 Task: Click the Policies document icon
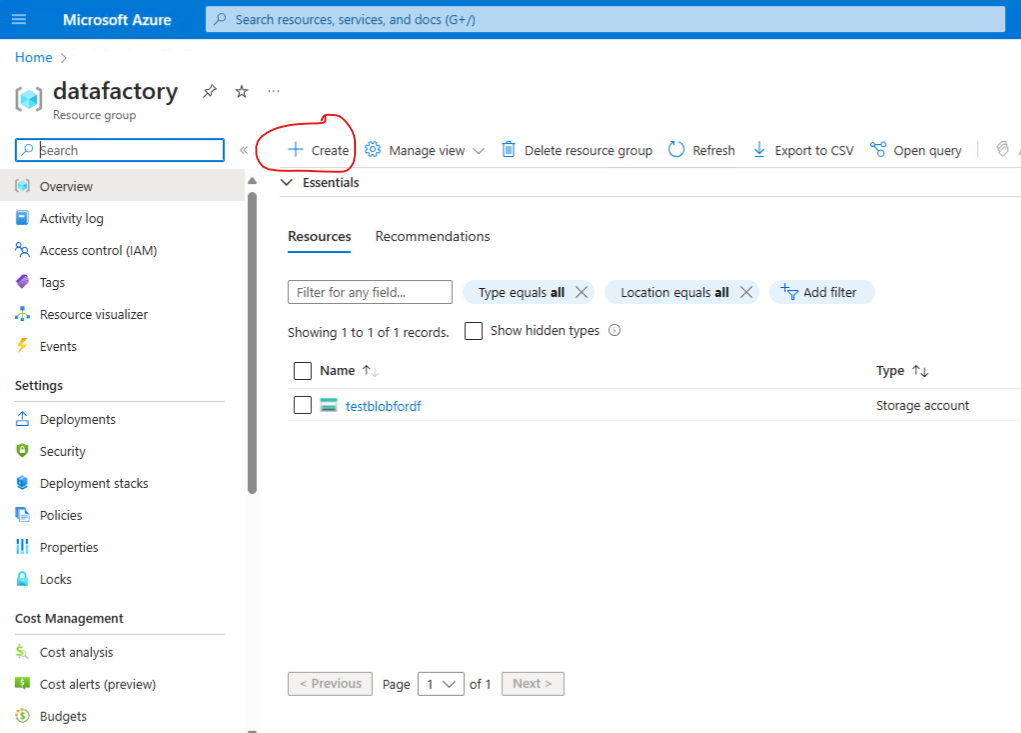click(22, 514)
